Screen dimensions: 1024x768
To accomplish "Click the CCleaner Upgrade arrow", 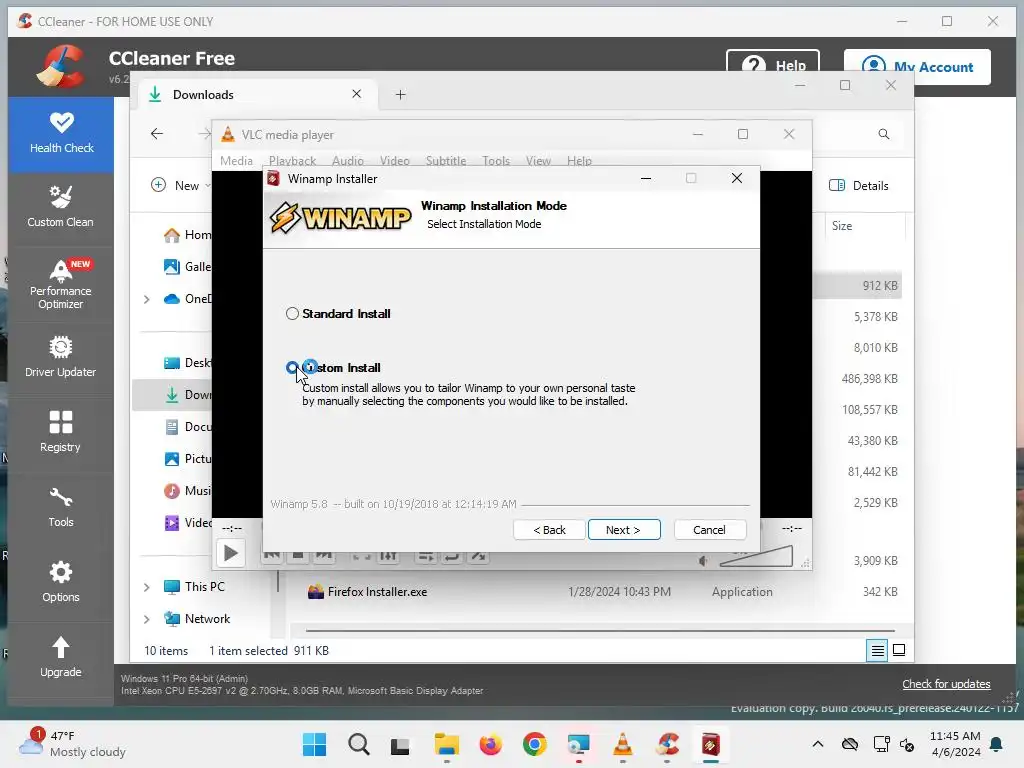I will point(61,647).
